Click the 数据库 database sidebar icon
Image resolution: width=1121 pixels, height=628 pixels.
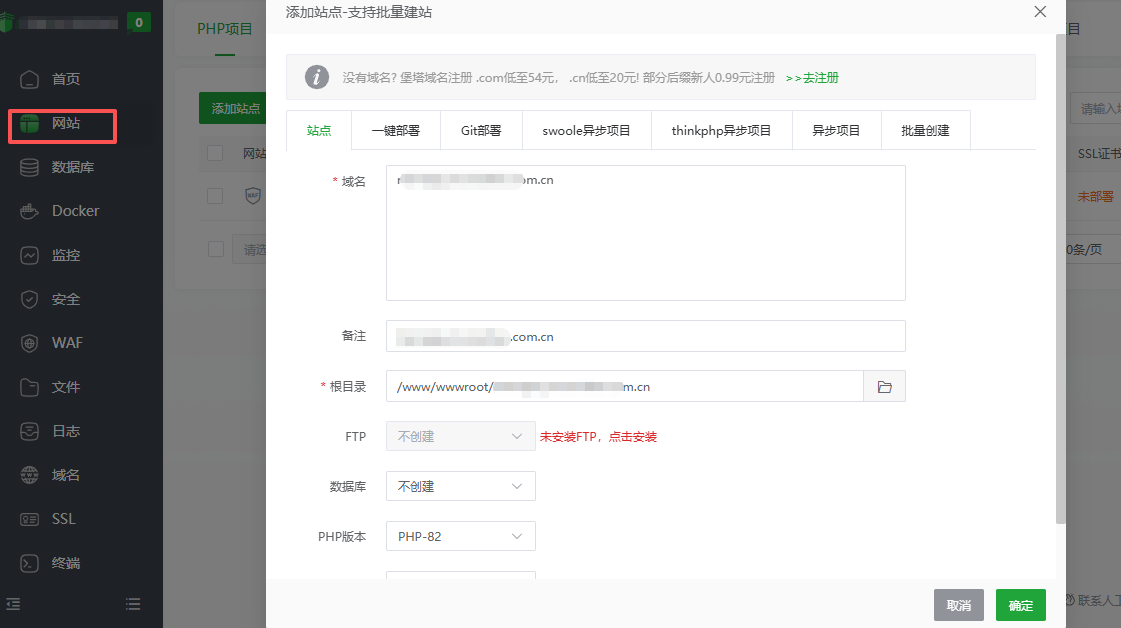click(30, 167)
